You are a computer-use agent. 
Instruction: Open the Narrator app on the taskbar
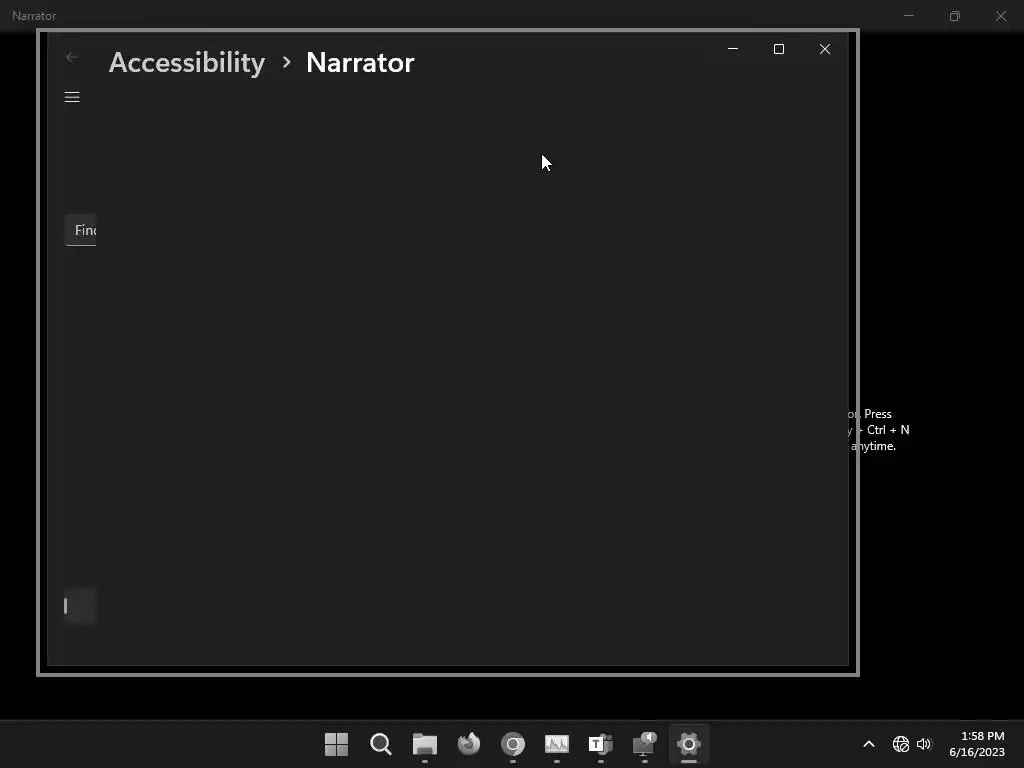click(645, 744)
